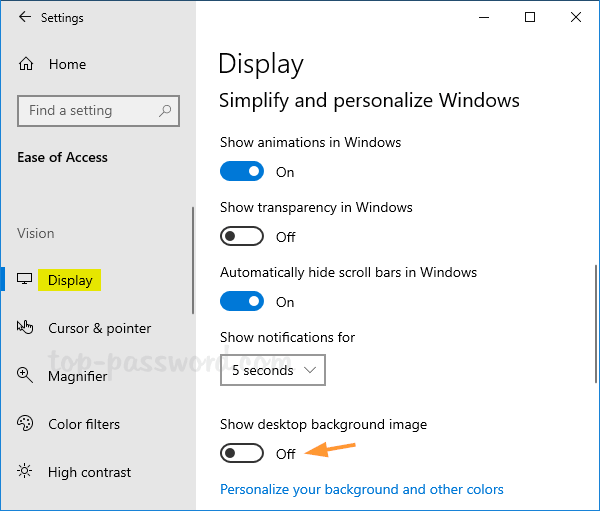Click the Display monitor icon

[x=26, y=280]
